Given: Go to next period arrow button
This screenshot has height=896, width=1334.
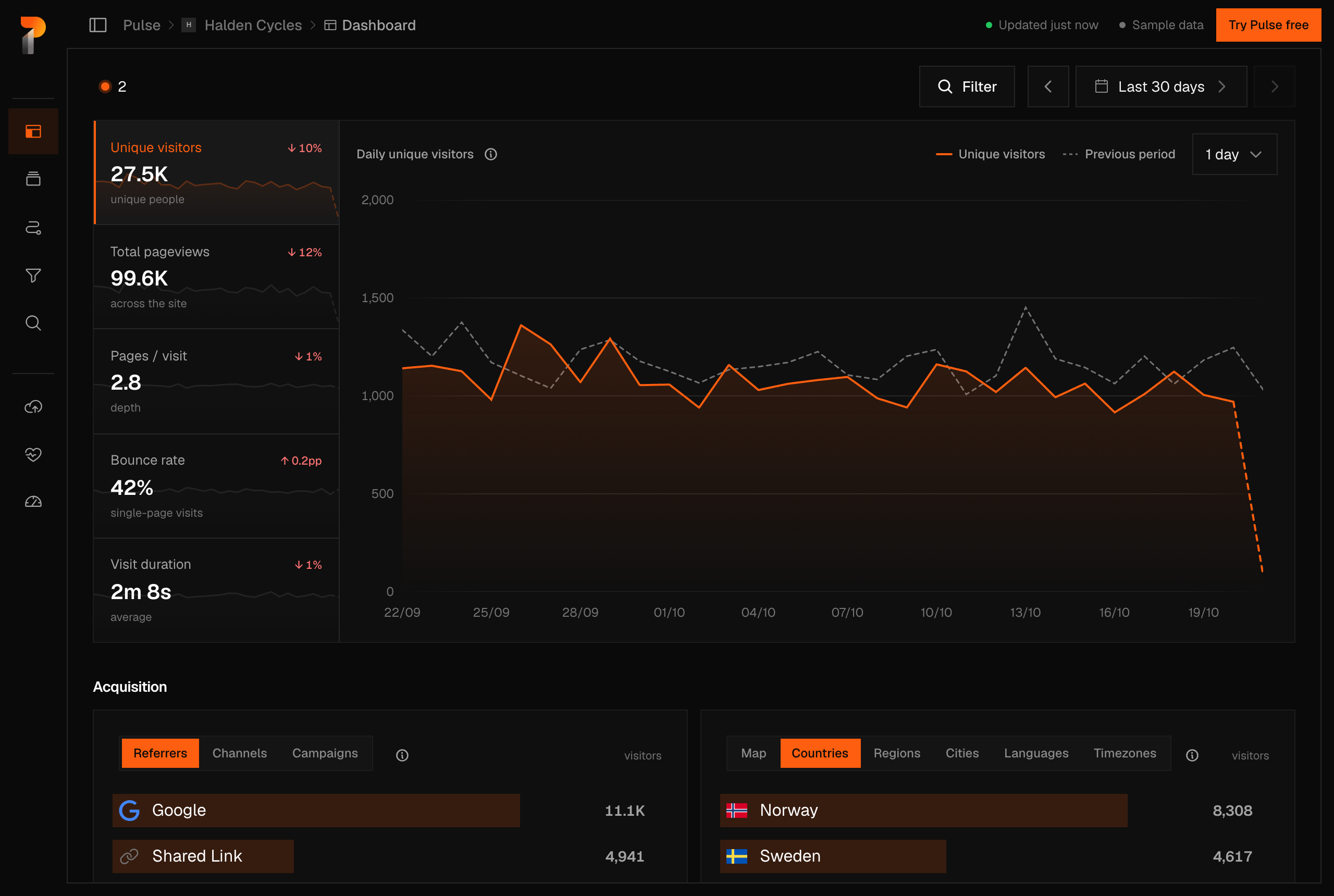Looking at the screenshot, I should click(x=1275, y=86).
